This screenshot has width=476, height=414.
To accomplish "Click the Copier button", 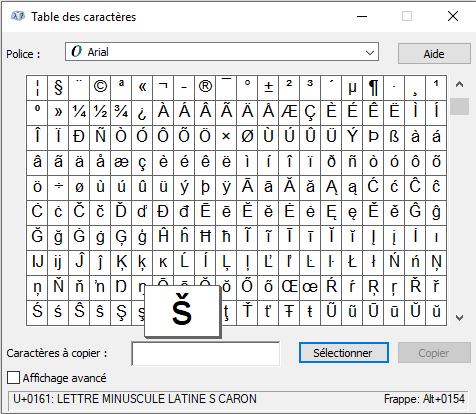I will click(434, 353).
